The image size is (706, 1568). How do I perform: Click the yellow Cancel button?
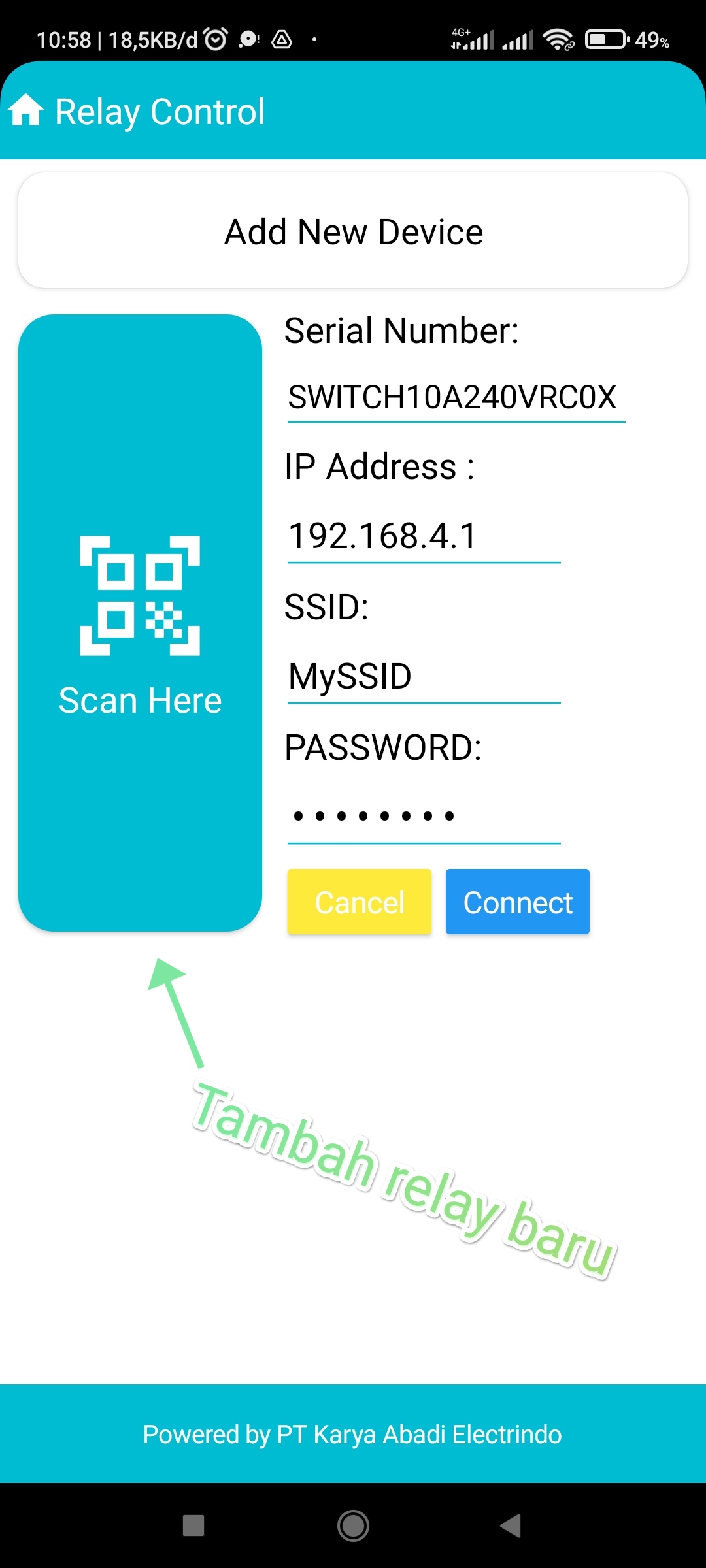[x=360, y=902]
